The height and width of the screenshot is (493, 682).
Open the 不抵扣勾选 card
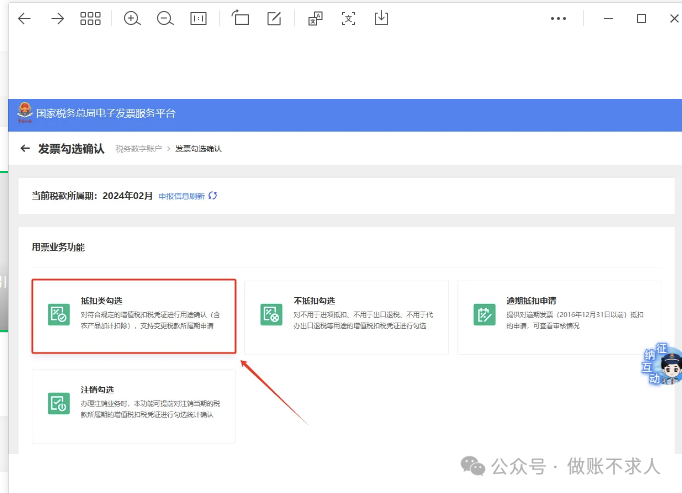[x=346, y=317]
